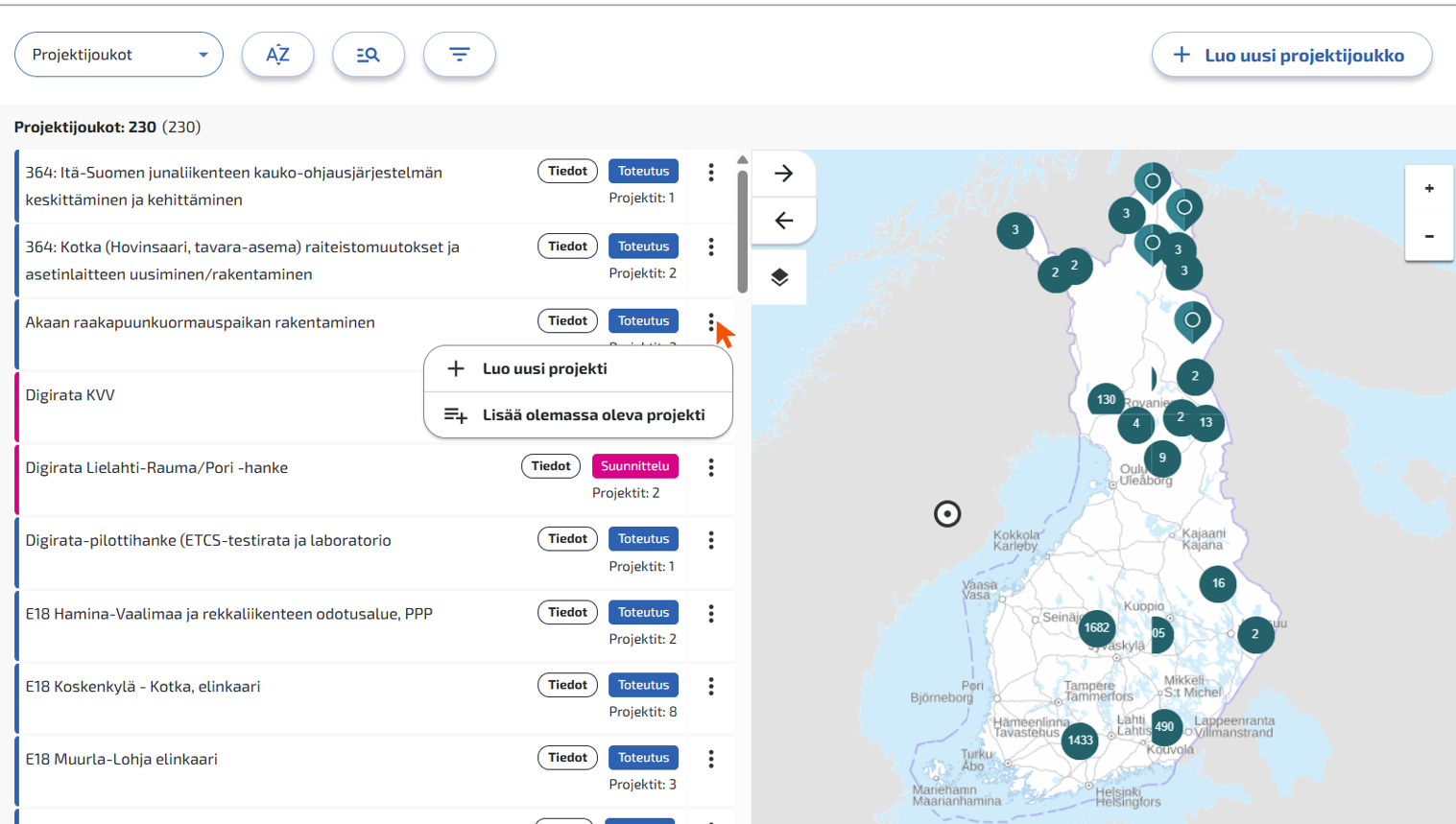Click the list scrollbar thumb
This screenshot has width=1456, height=824.
742,231
